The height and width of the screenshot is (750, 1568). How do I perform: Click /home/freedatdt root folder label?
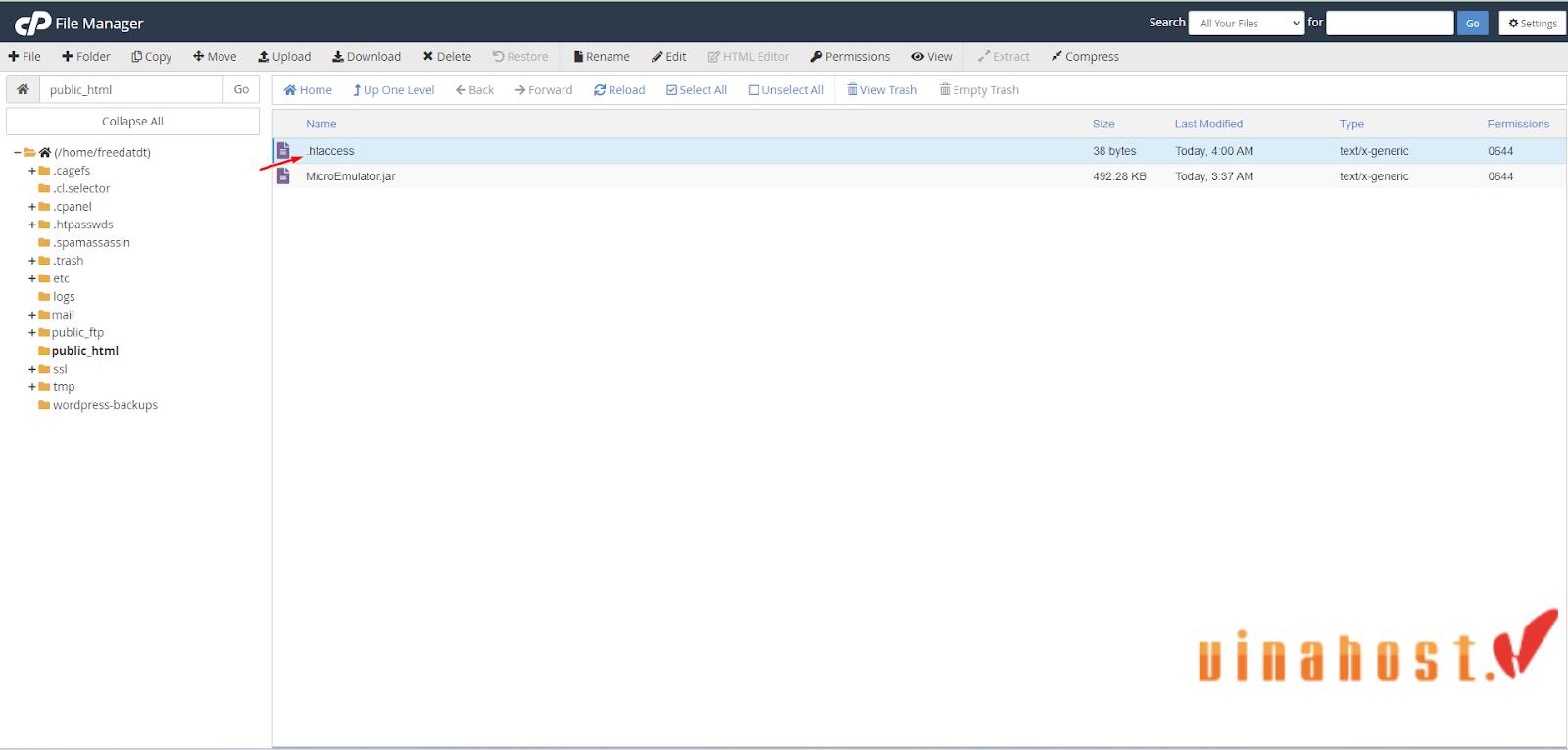click(102, 152)
